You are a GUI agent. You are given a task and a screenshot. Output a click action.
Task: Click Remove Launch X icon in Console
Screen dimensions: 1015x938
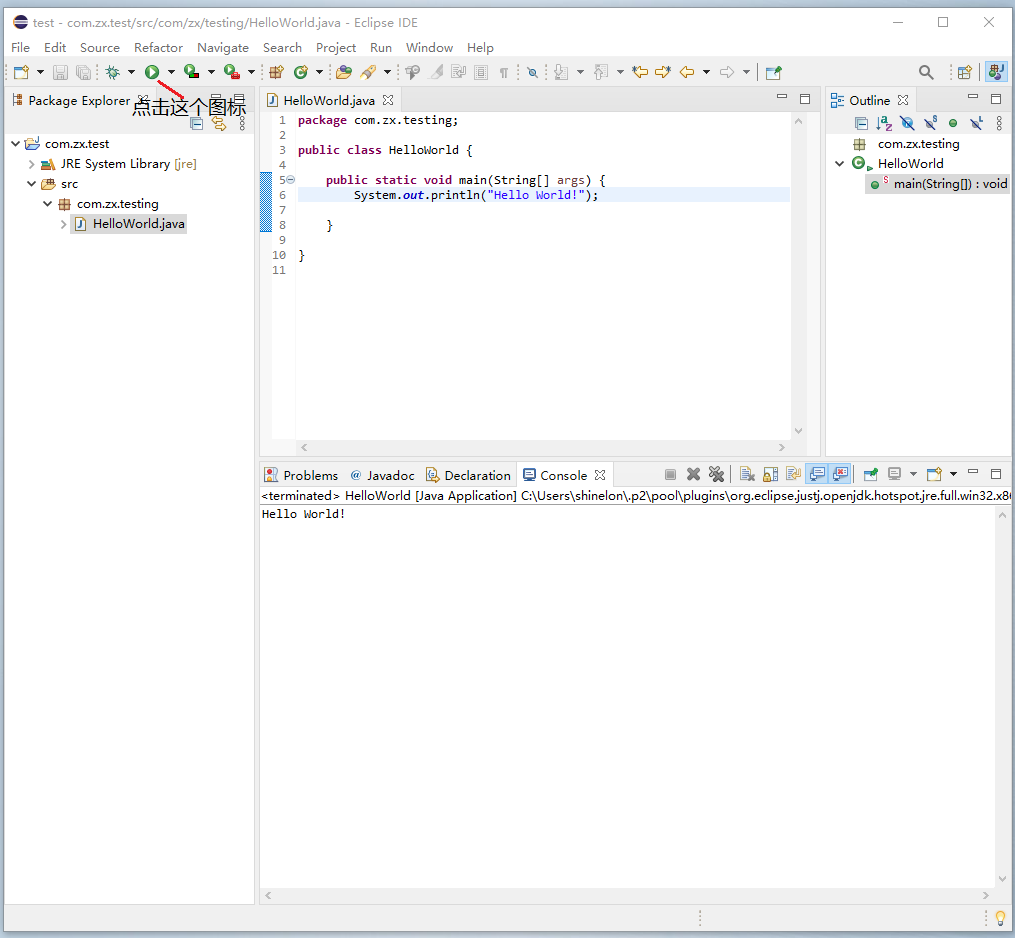coord(693,475)
